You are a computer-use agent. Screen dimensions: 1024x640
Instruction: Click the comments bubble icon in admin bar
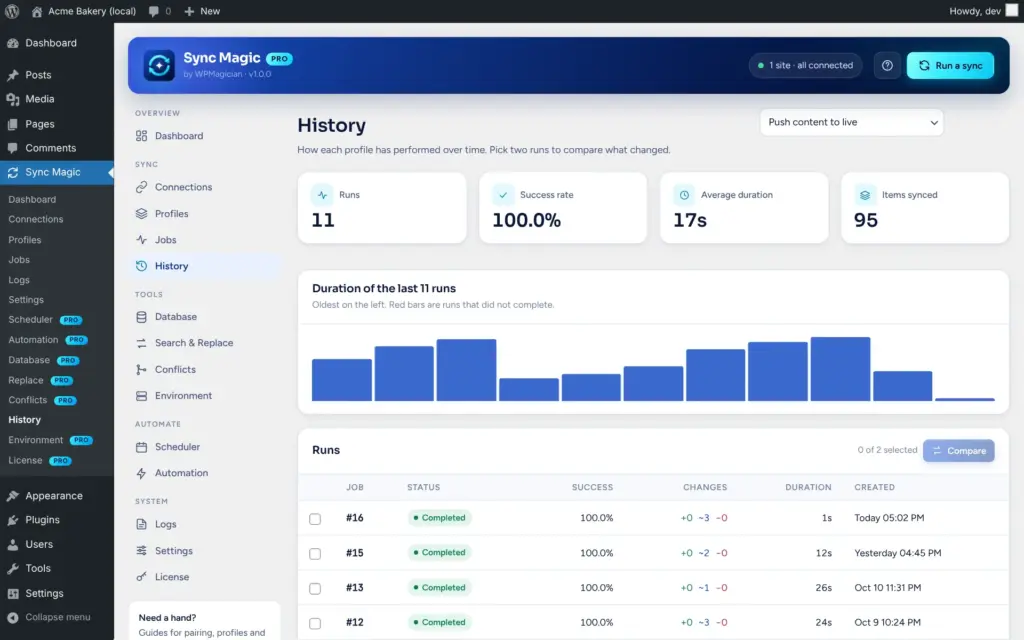tap(154, 11)
